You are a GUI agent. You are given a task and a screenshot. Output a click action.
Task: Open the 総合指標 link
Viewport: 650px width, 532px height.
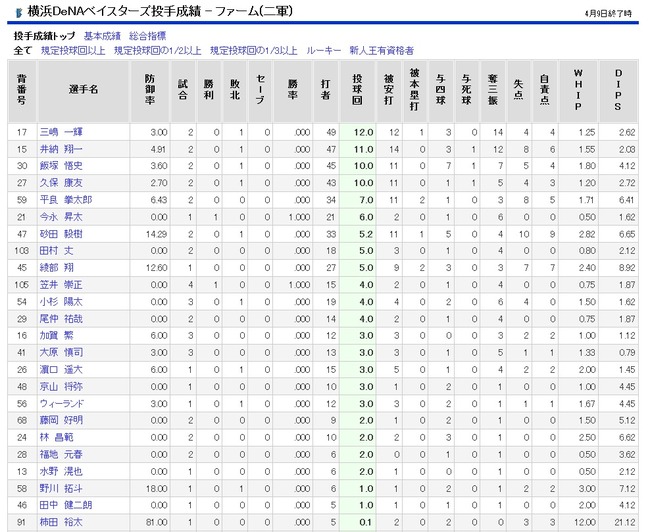[148, 36]
